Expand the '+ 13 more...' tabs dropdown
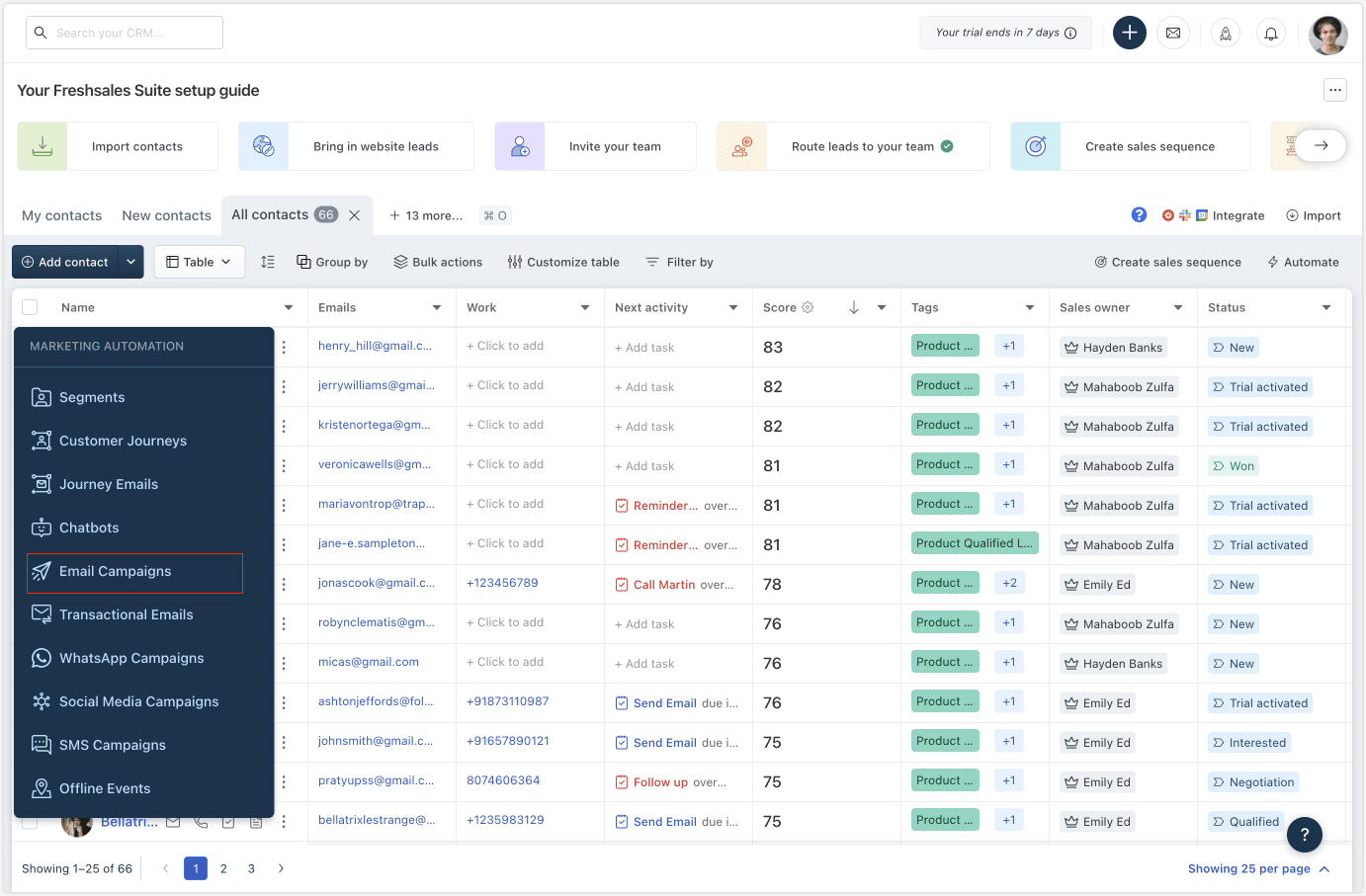1366x896 pixels. coord(425,214)
